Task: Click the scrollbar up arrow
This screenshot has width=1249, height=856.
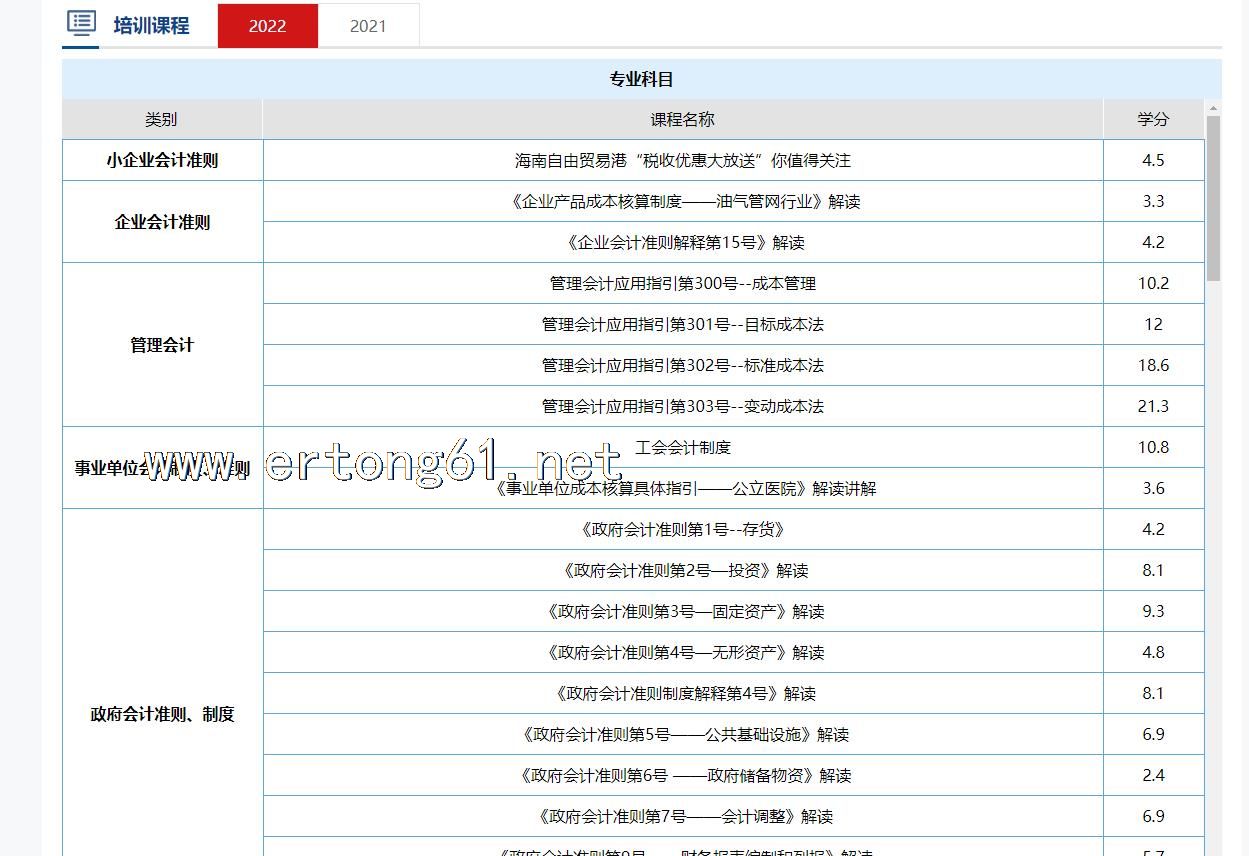Action: coord(1213,108)
